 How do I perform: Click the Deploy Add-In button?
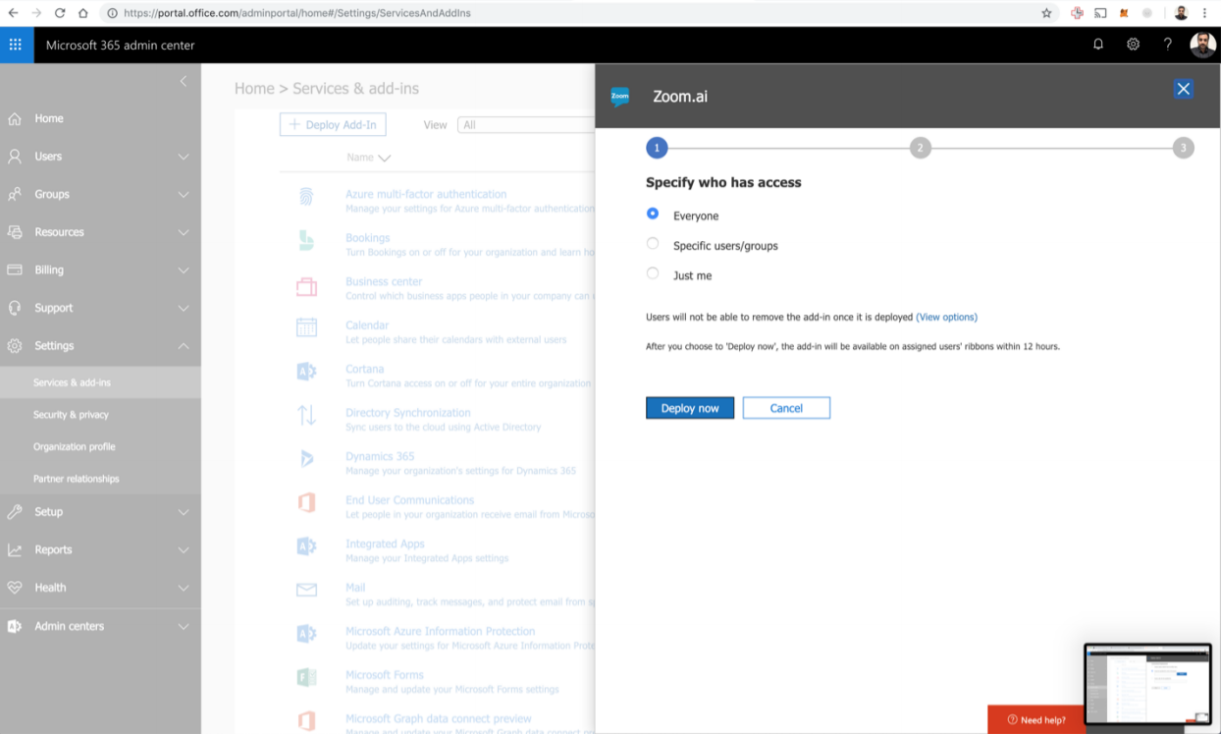click(x=333, y=125)
